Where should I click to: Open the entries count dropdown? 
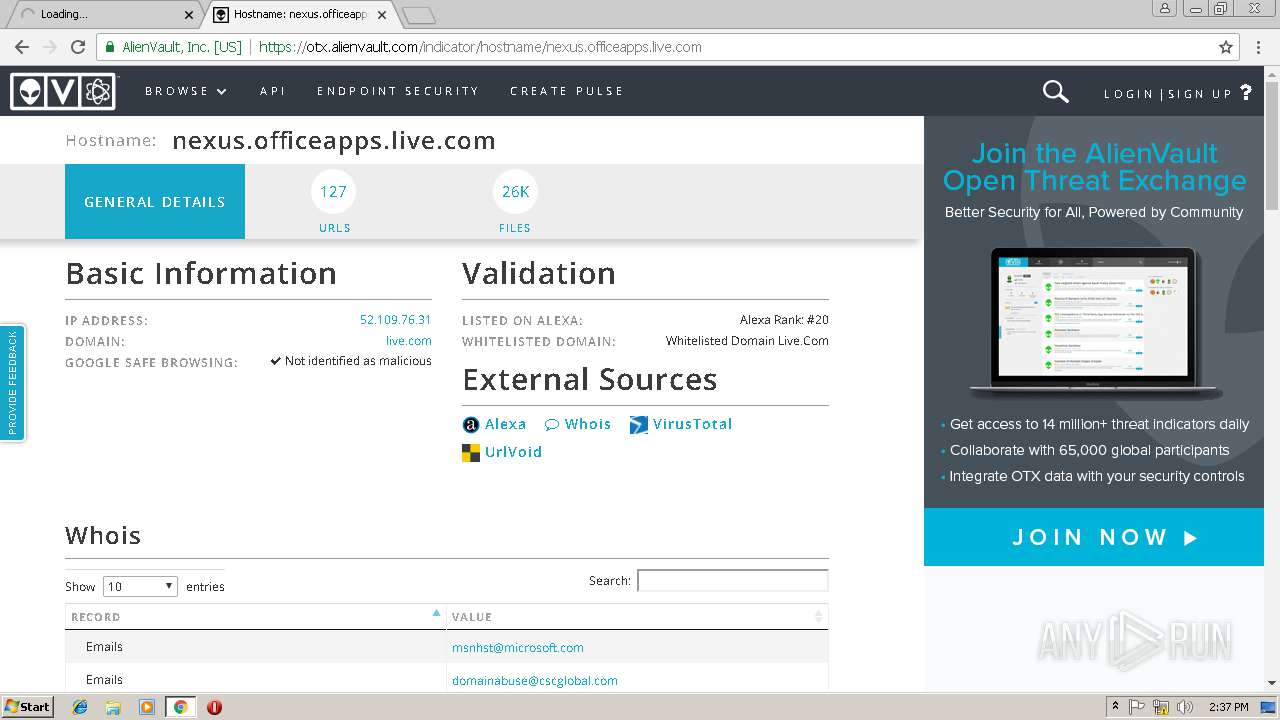140,587
